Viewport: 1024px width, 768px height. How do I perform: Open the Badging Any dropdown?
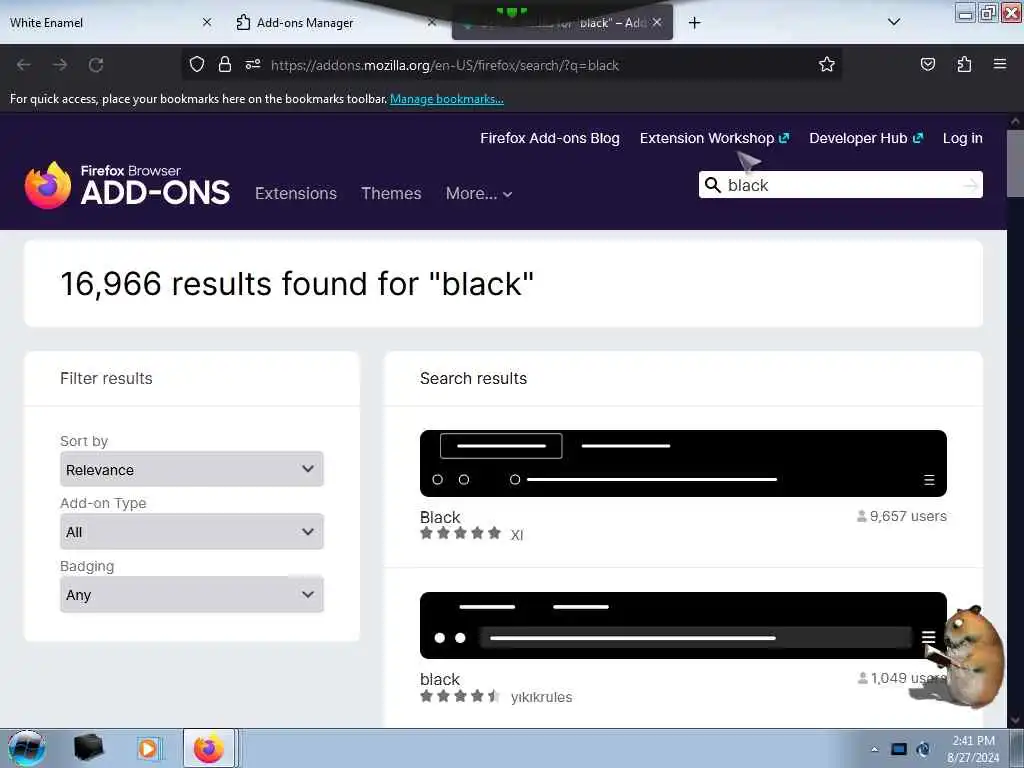[191, 594]
